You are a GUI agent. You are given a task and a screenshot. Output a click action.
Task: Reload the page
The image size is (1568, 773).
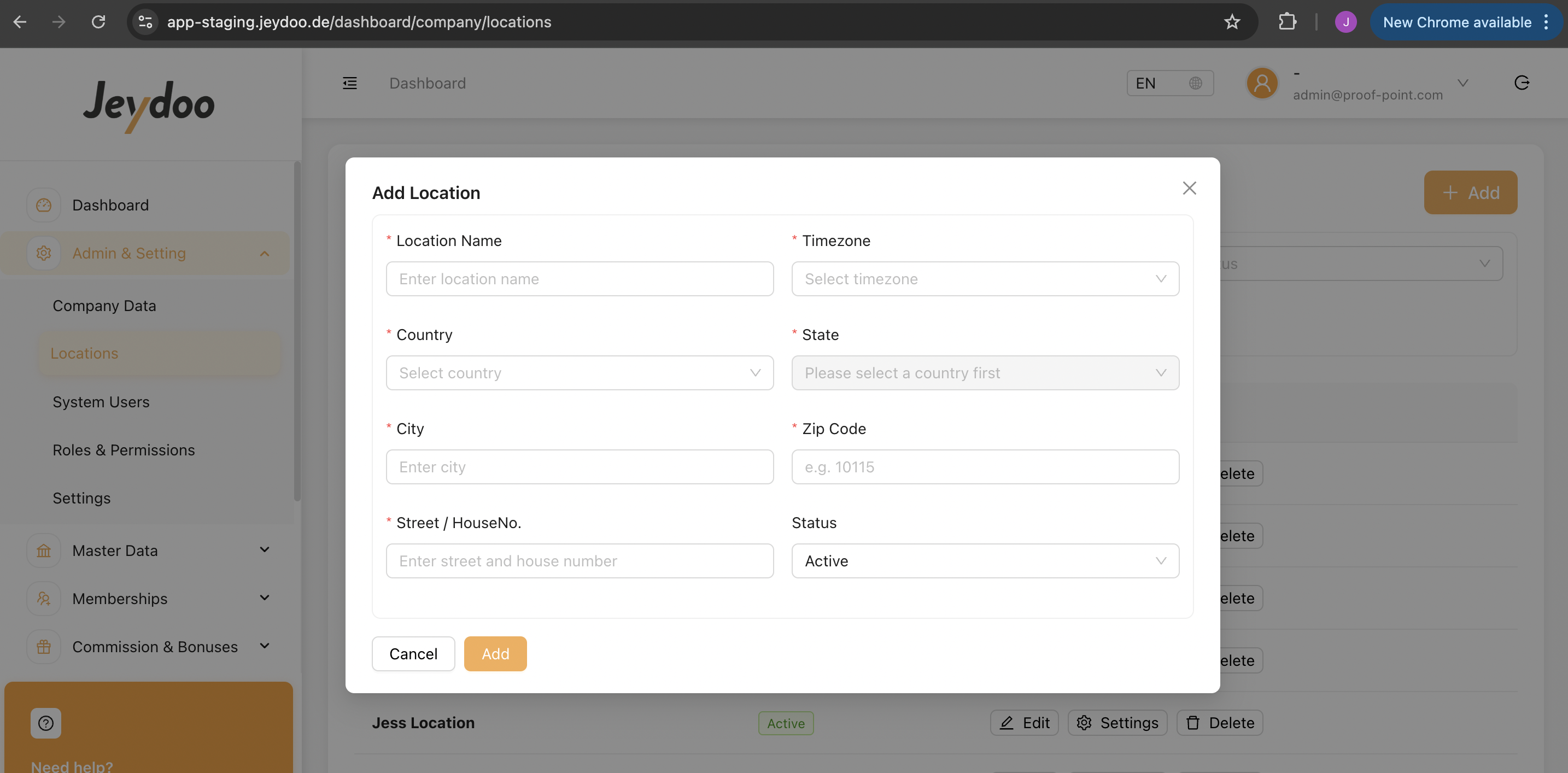pos(98,22)
